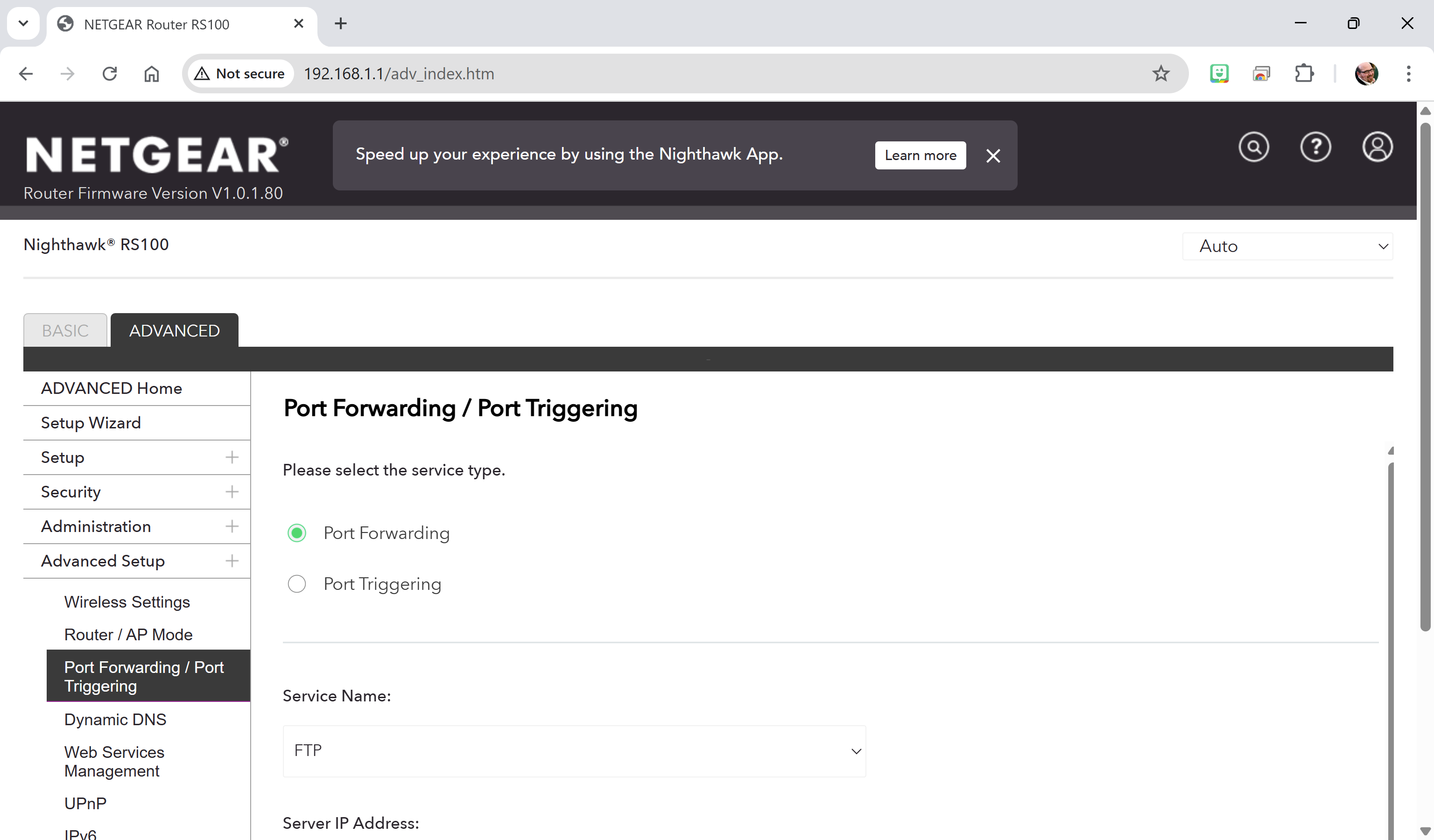
Task: Select the Port Triggering radio button
Action: point(296,584)
